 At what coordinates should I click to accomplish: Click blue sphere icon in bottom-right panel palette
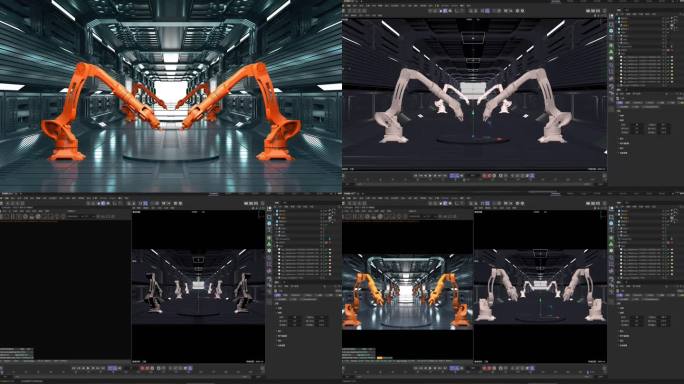point(612,223)
